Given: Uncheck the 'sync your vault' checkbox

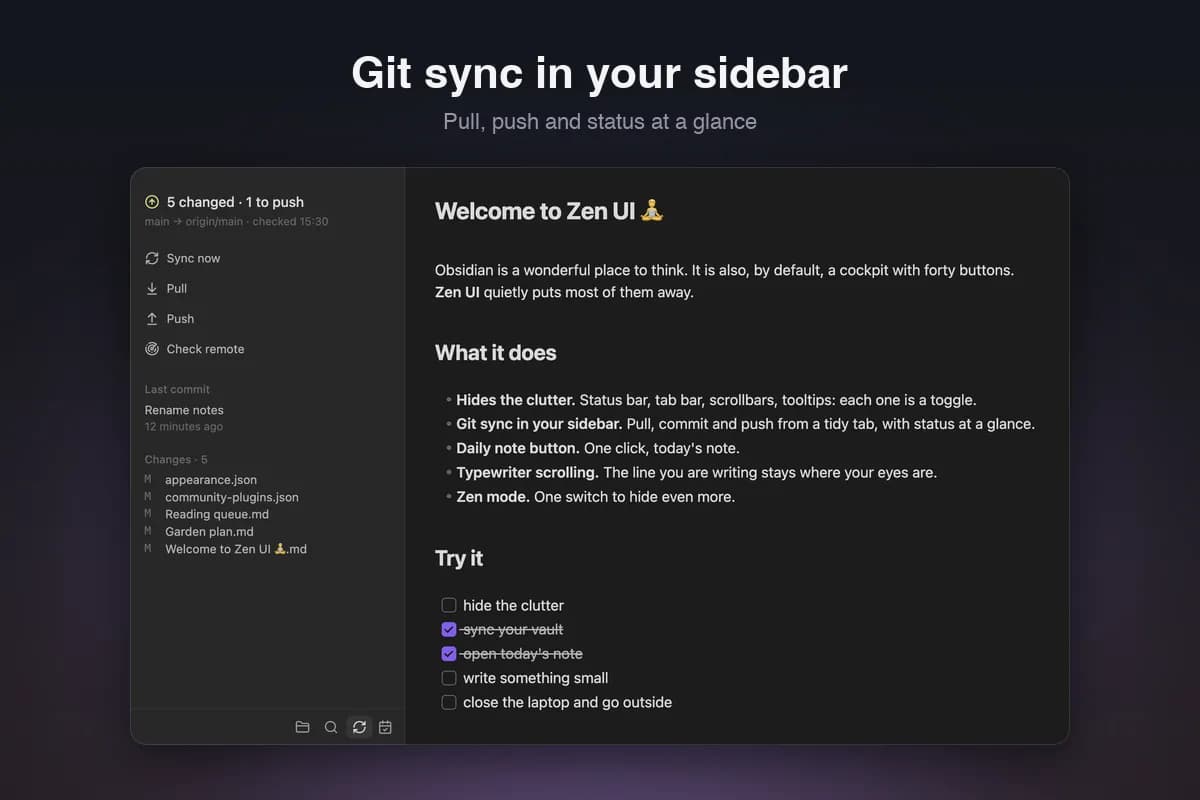Looking at the screenshot, I should click(x=449, y=629).
